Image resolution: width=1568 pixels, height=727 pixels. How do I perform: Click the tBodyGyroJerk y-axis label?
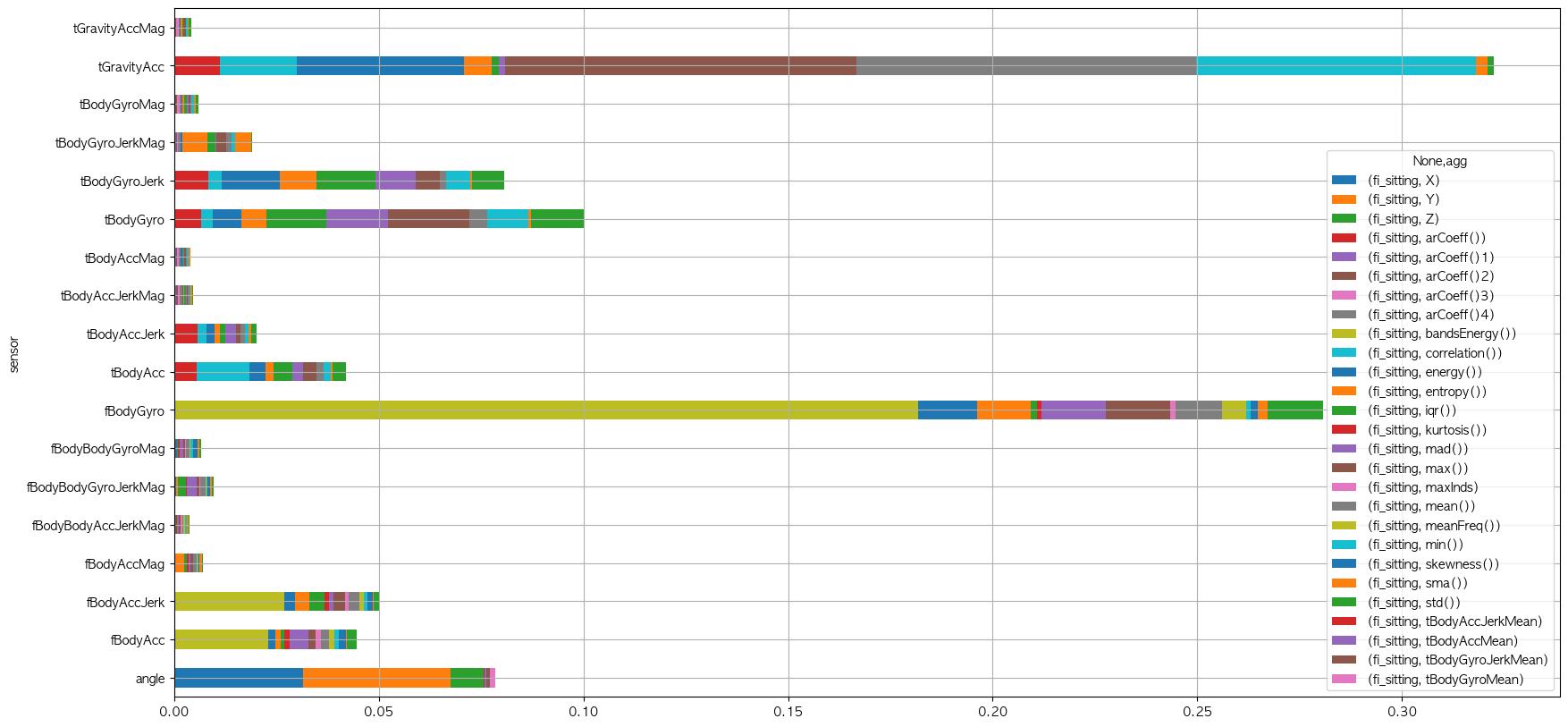pos(122,182)
